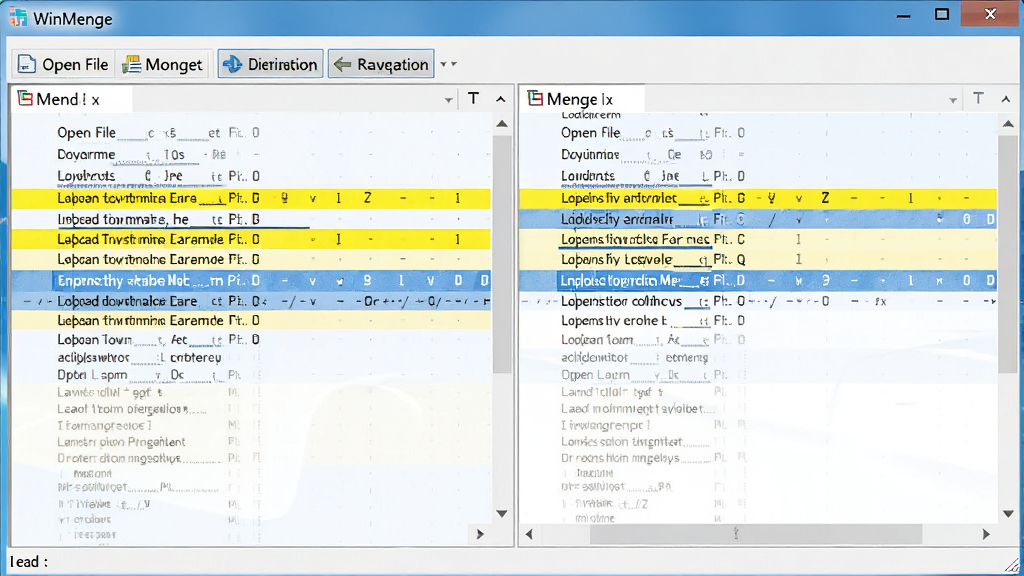Select right pane row 'Doyunmoe'
The height and width of the screenshot is (576, 1024).
(x=759, y=155)
